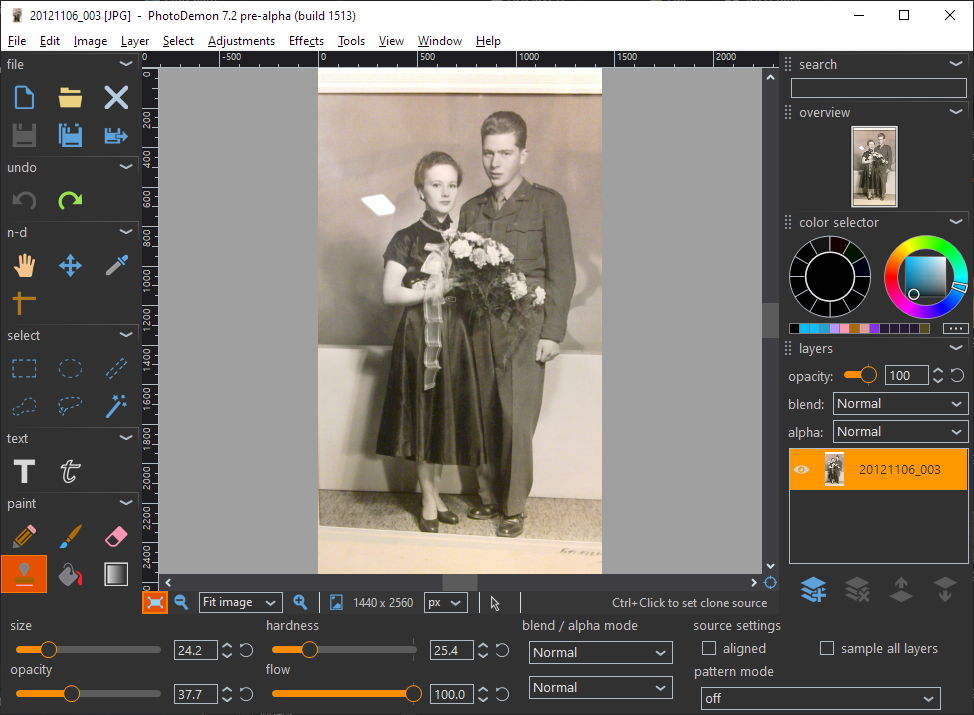Image resolution: width=974 pixels, height=715 pixels.
Task: Select the Paintbrush tool
Action: [70, 537]
